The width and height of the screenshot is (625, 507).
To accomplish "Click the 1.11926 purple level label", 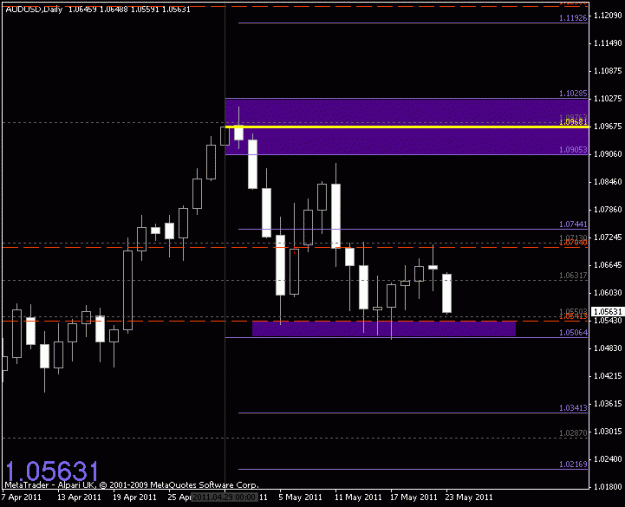I will (x=573, y=18).
